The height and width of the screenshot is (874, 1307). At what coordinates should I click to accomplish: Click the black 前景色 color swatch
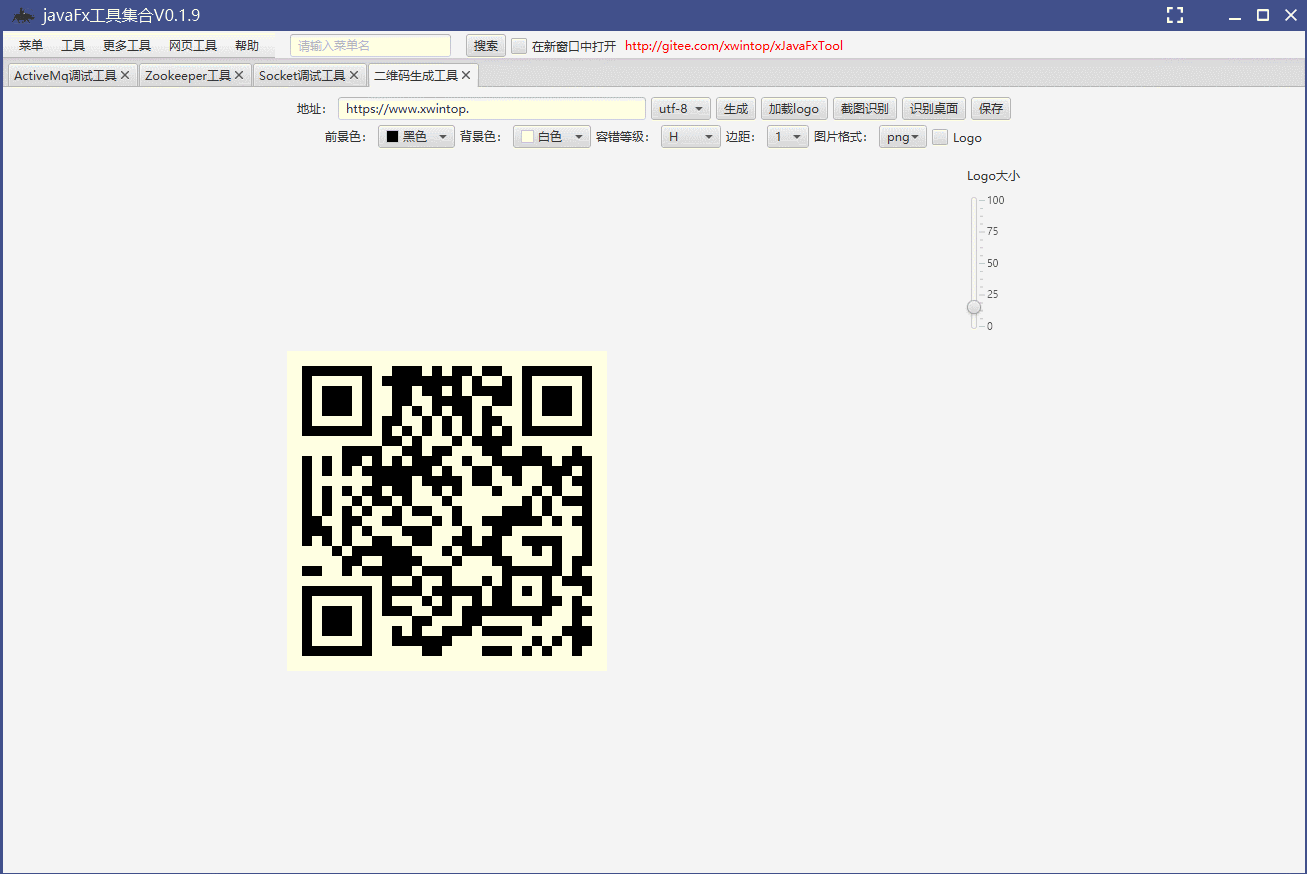coord(392,137)
